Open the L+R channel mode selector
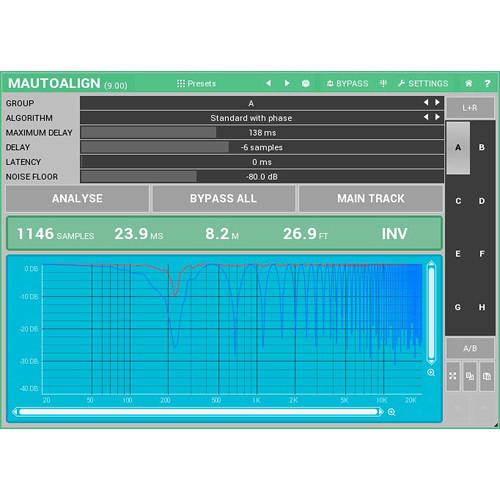Screen dimensions: 500x500 470,108
